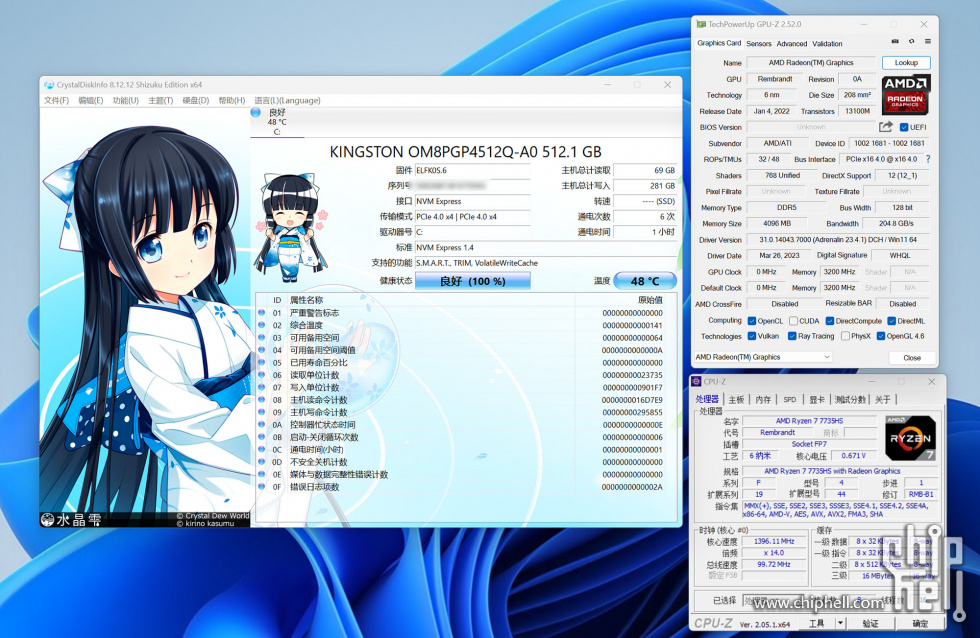The width and height of the screenshot is (980, 638).
Task: Open the AMD Radeon(TM) Graphics GPU selector dropdown
Action: pyautogui.click(x=762, y=357)
